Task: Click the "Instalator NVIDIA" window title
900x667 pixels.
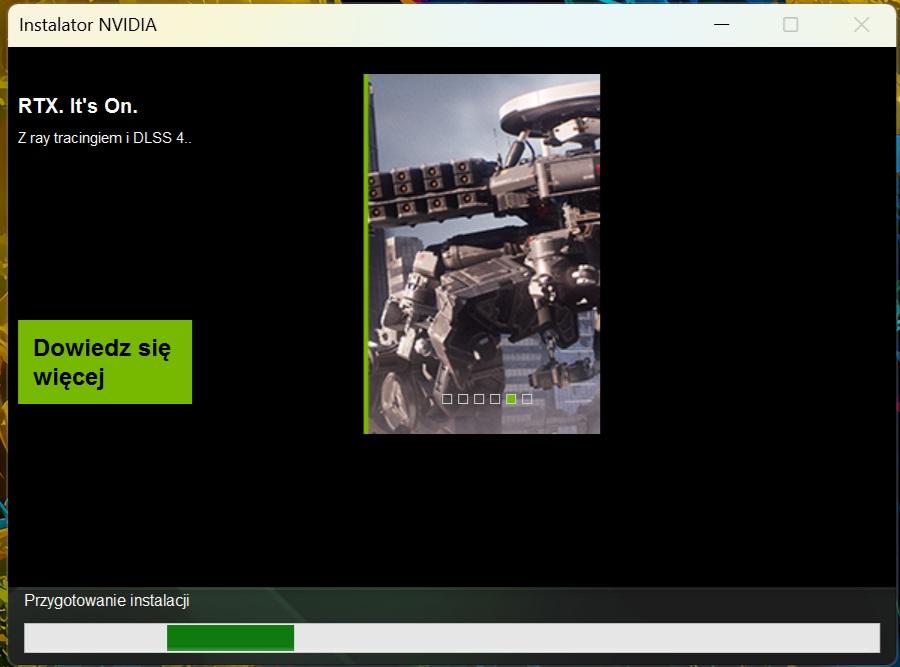Action: coord(88,25)
